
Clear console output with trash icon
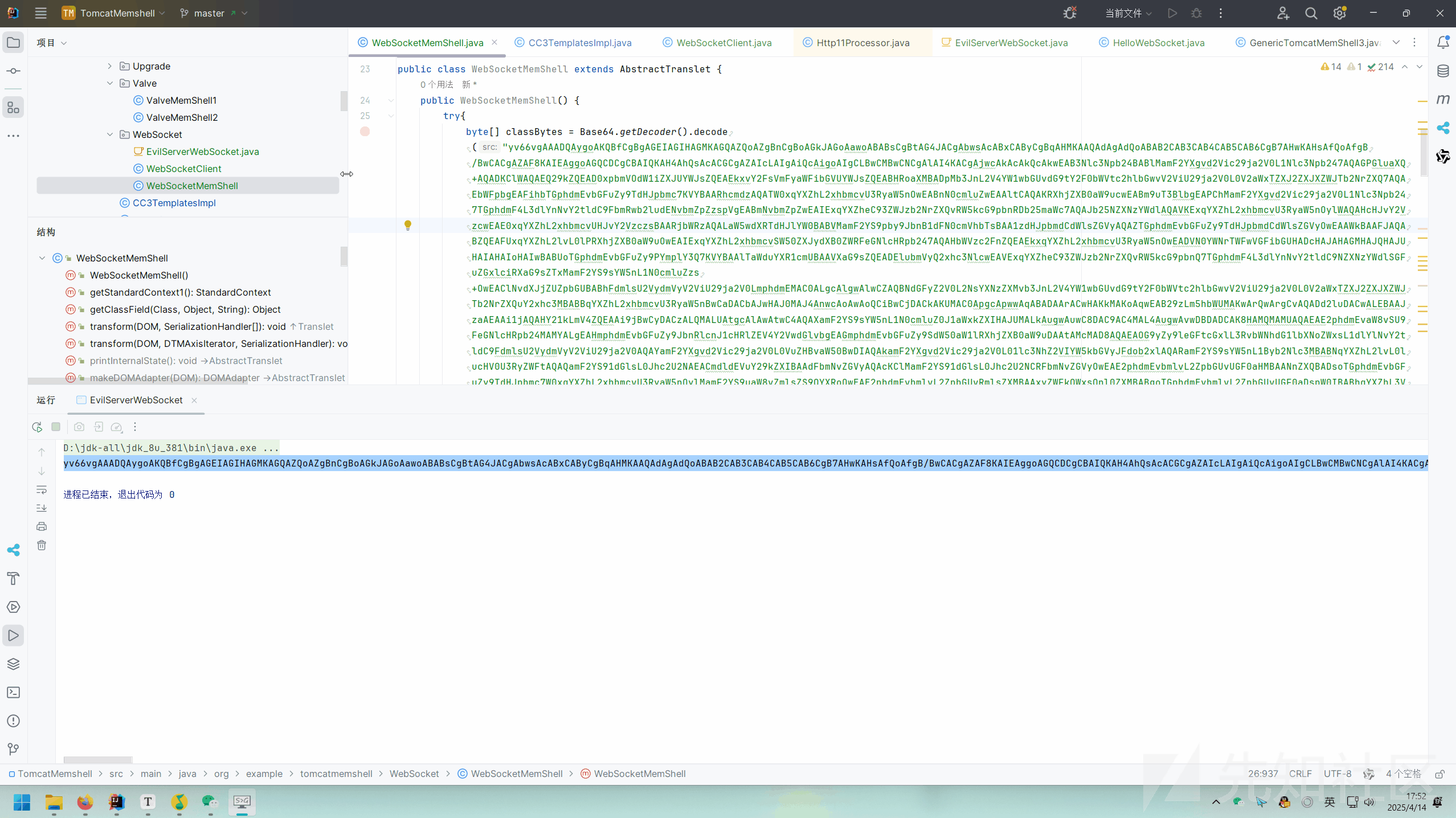point(42,546)
